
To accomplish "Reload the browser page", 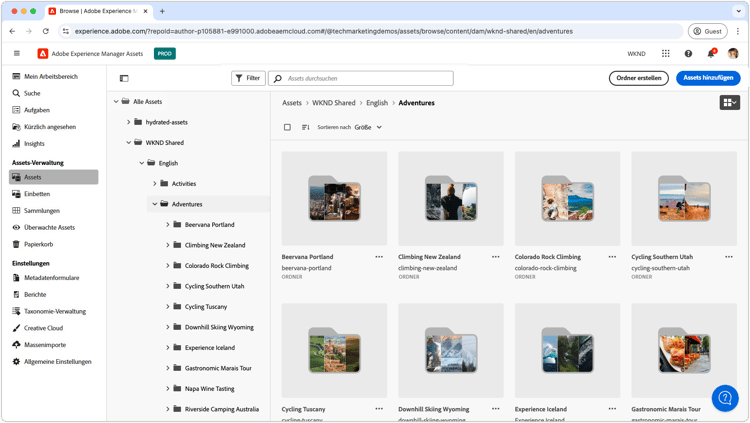I will click(45, 31).
